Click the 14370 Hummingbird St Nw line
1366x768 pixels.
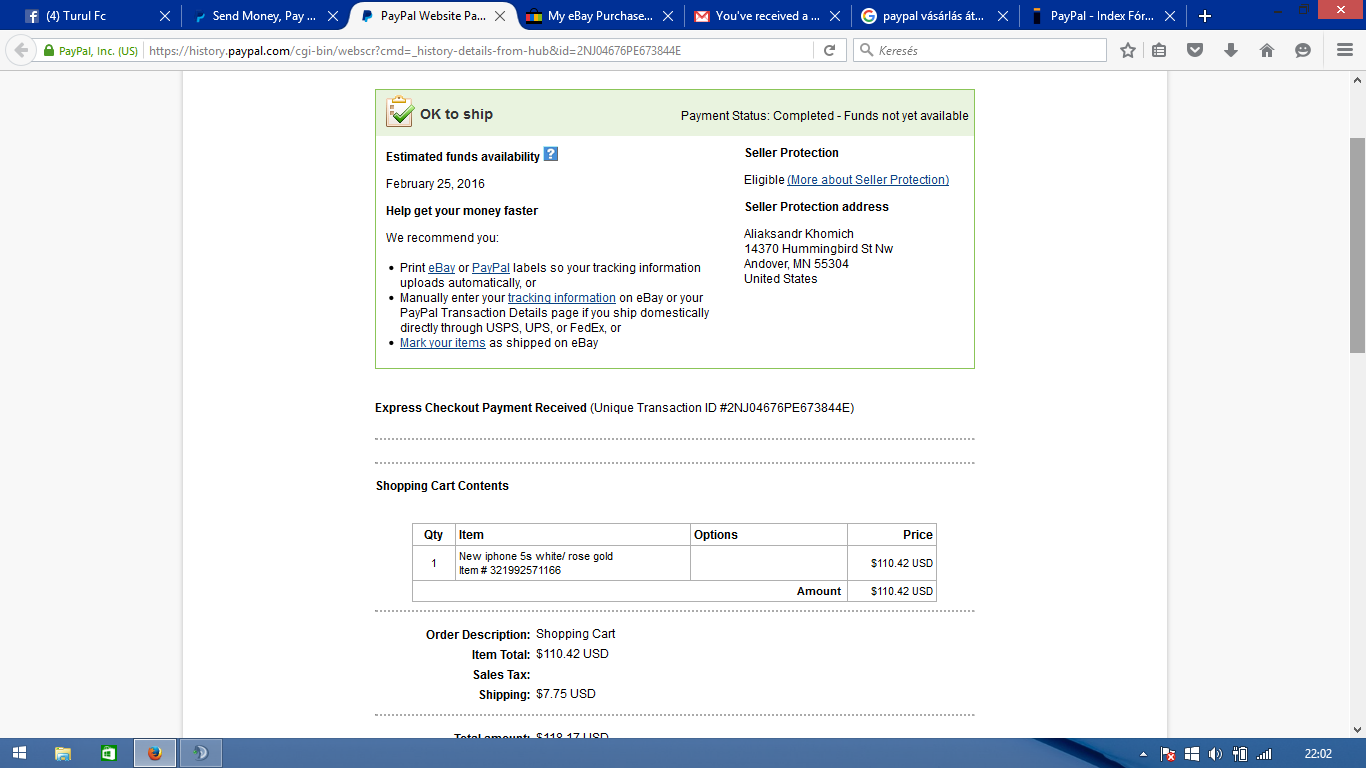[819, 249]
